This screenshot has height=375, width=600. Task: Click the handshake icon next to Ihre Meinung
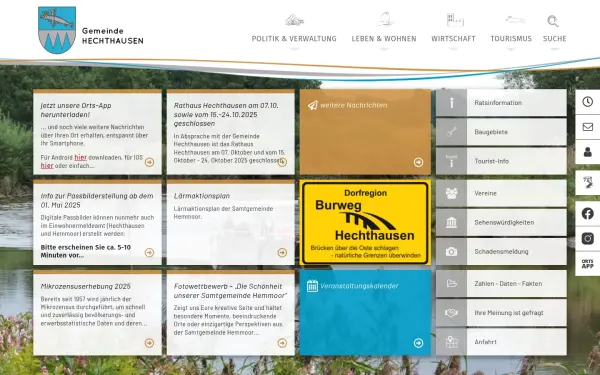[x=452, y=313]
